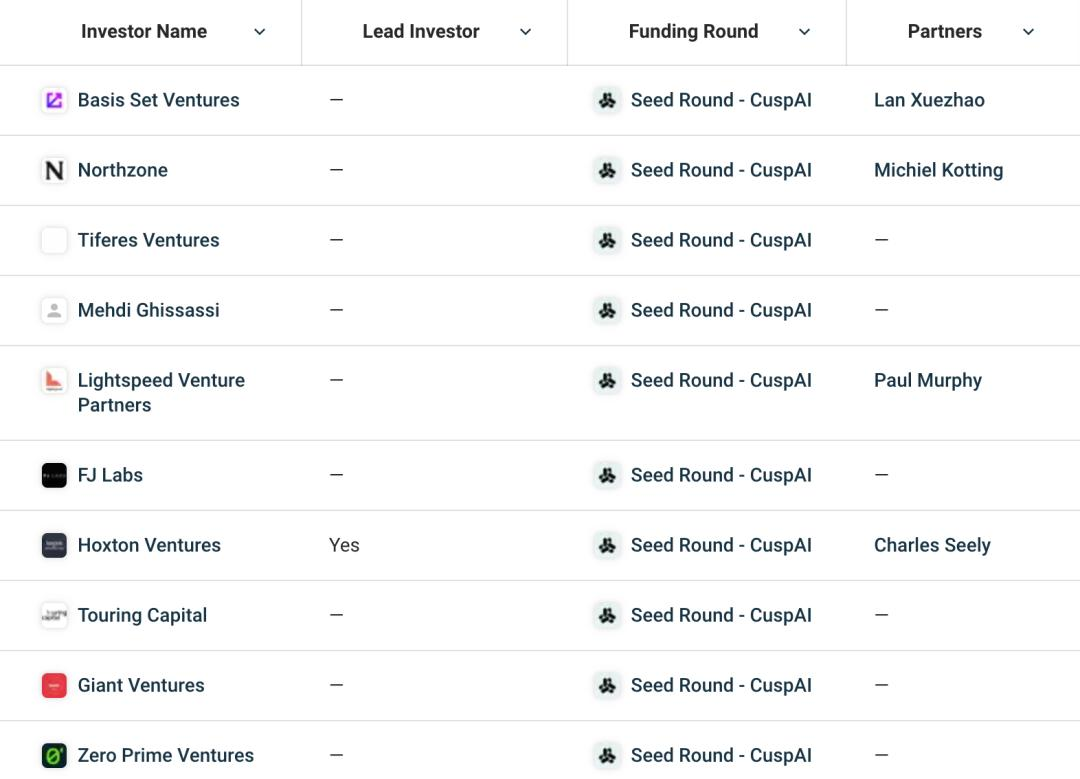1080x779 pixels.
Task: Click the Lightspeed Venture Partners logo icon
Action: coord(54,380)
